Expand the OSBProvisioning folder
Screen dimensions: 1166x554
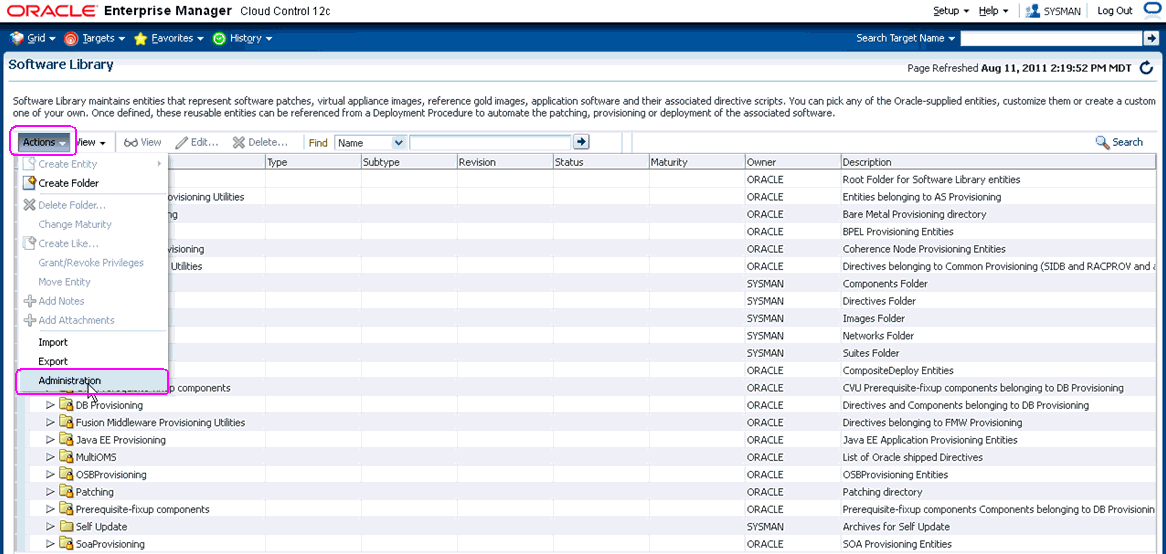tap(51, 474)
